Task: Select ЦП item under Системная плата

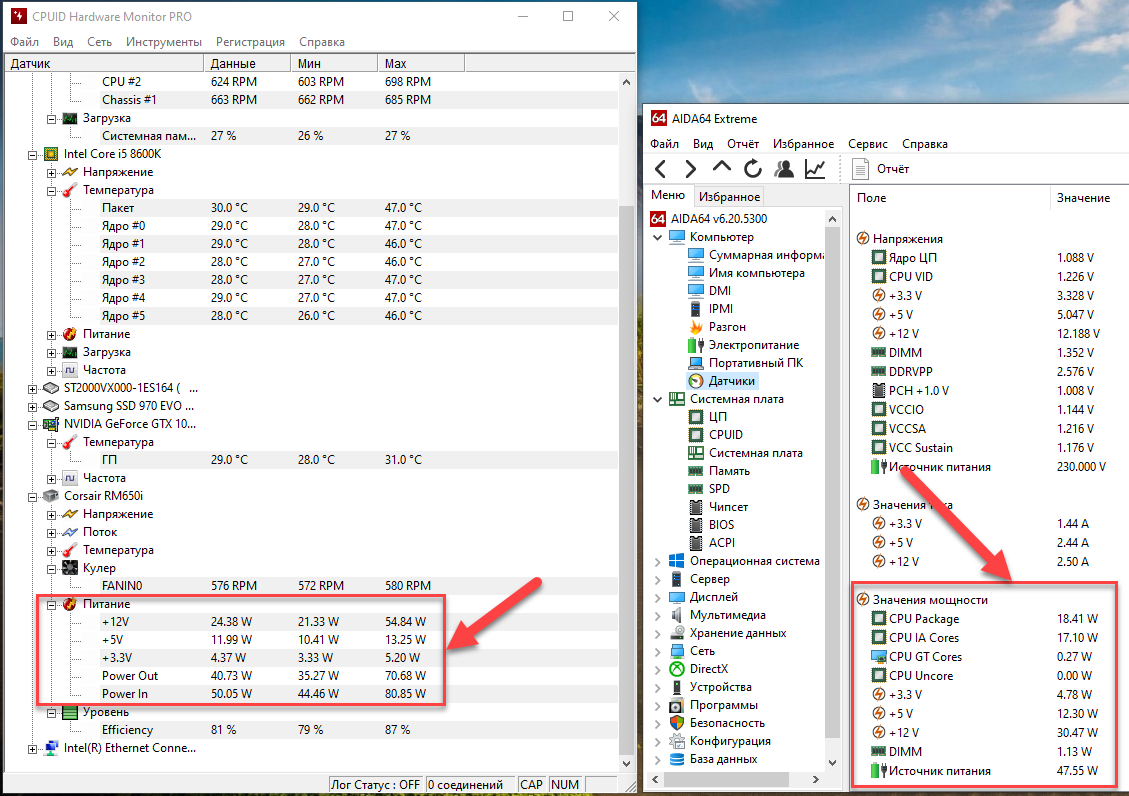Action: click(708, 417)
